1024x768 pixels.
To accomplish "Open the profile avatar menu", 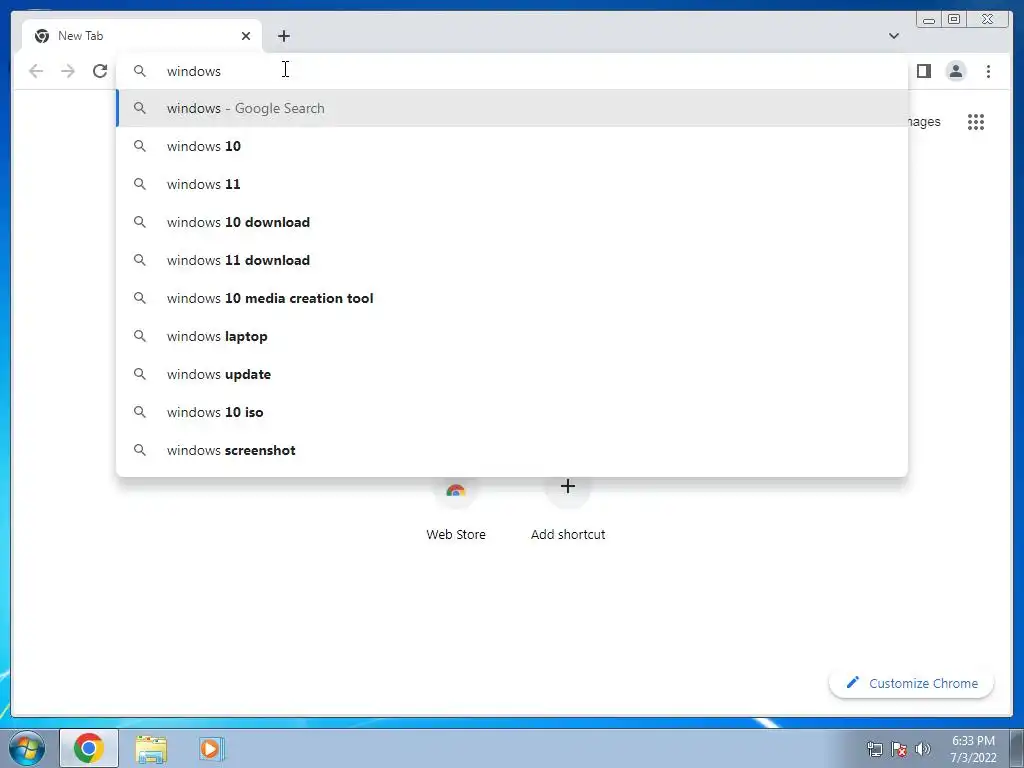I will click(956, 71).
